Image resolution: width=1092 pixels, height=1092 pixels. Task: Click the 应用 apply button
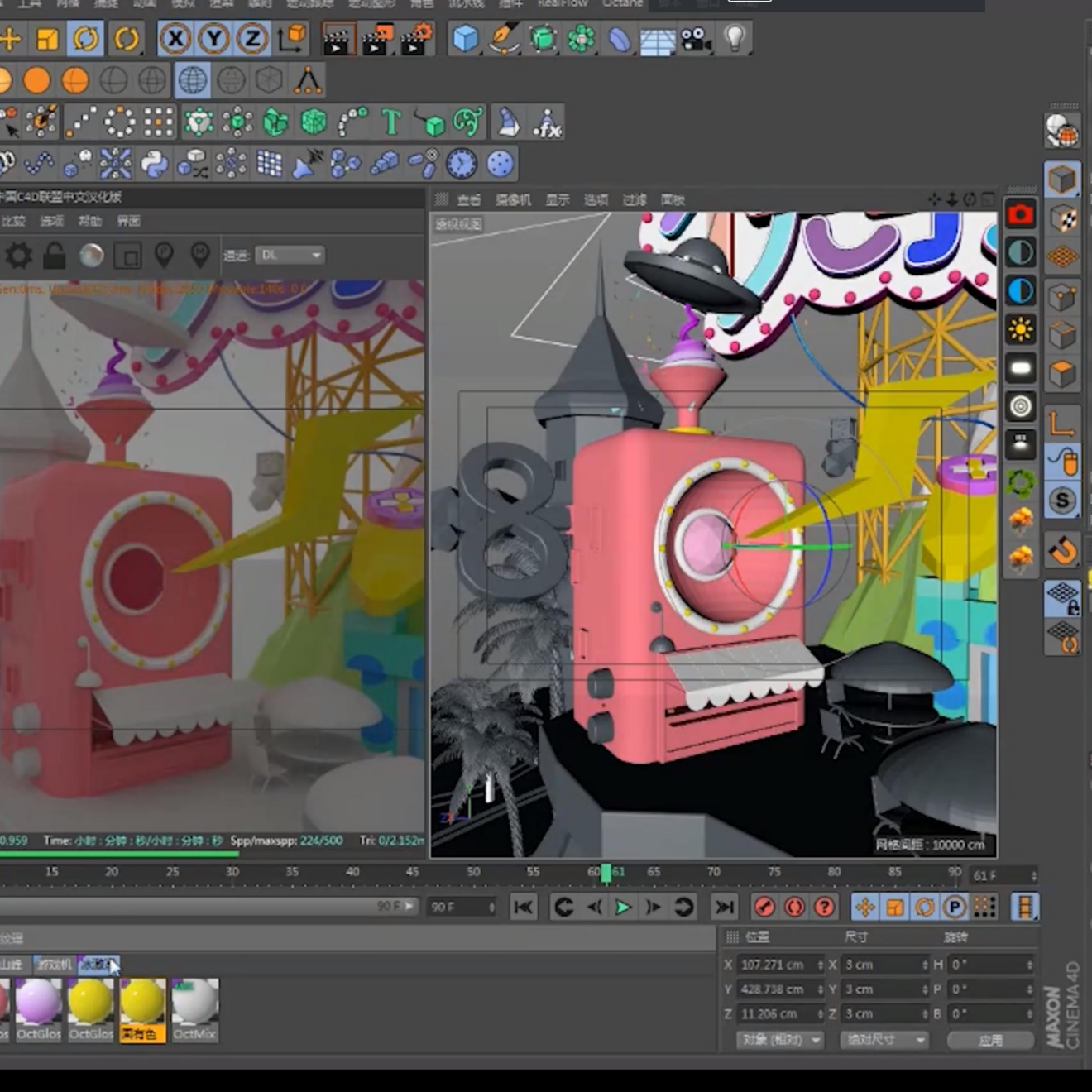[x=990, y=1040]
